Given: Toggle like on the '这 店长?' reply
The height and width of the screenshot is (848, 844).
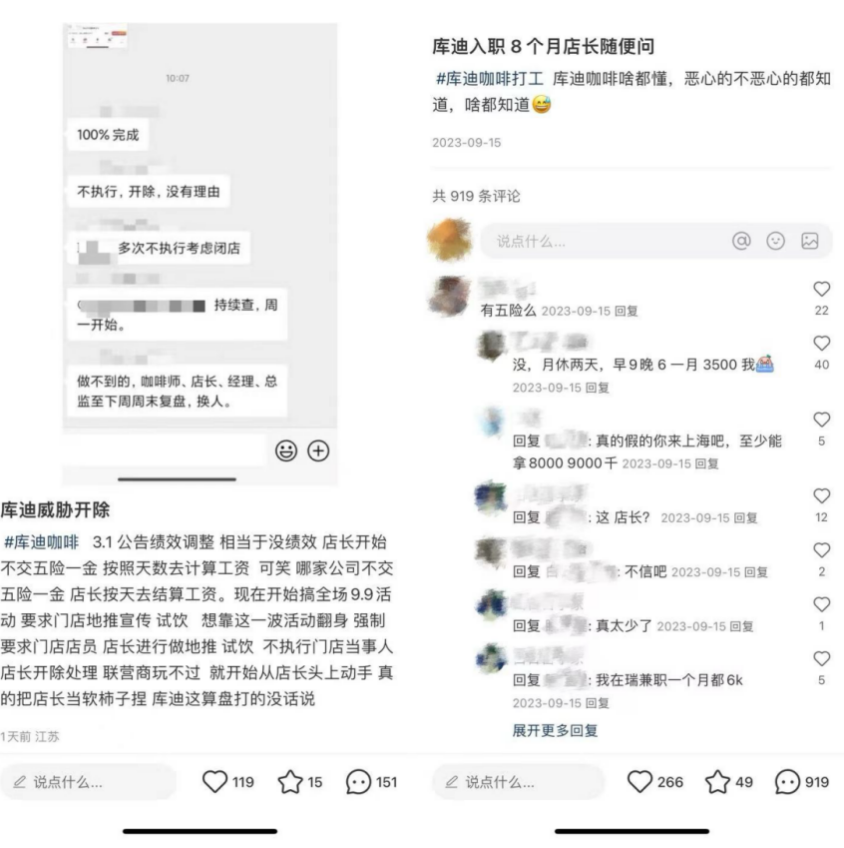Looking at the screenshot, I should 821,496.
